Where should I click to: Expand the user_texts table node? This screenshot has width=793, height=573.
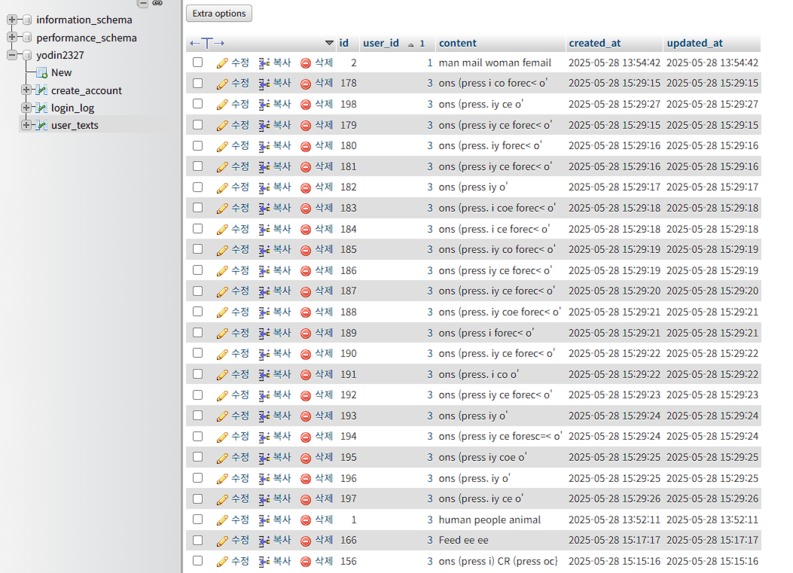point(26,124)
